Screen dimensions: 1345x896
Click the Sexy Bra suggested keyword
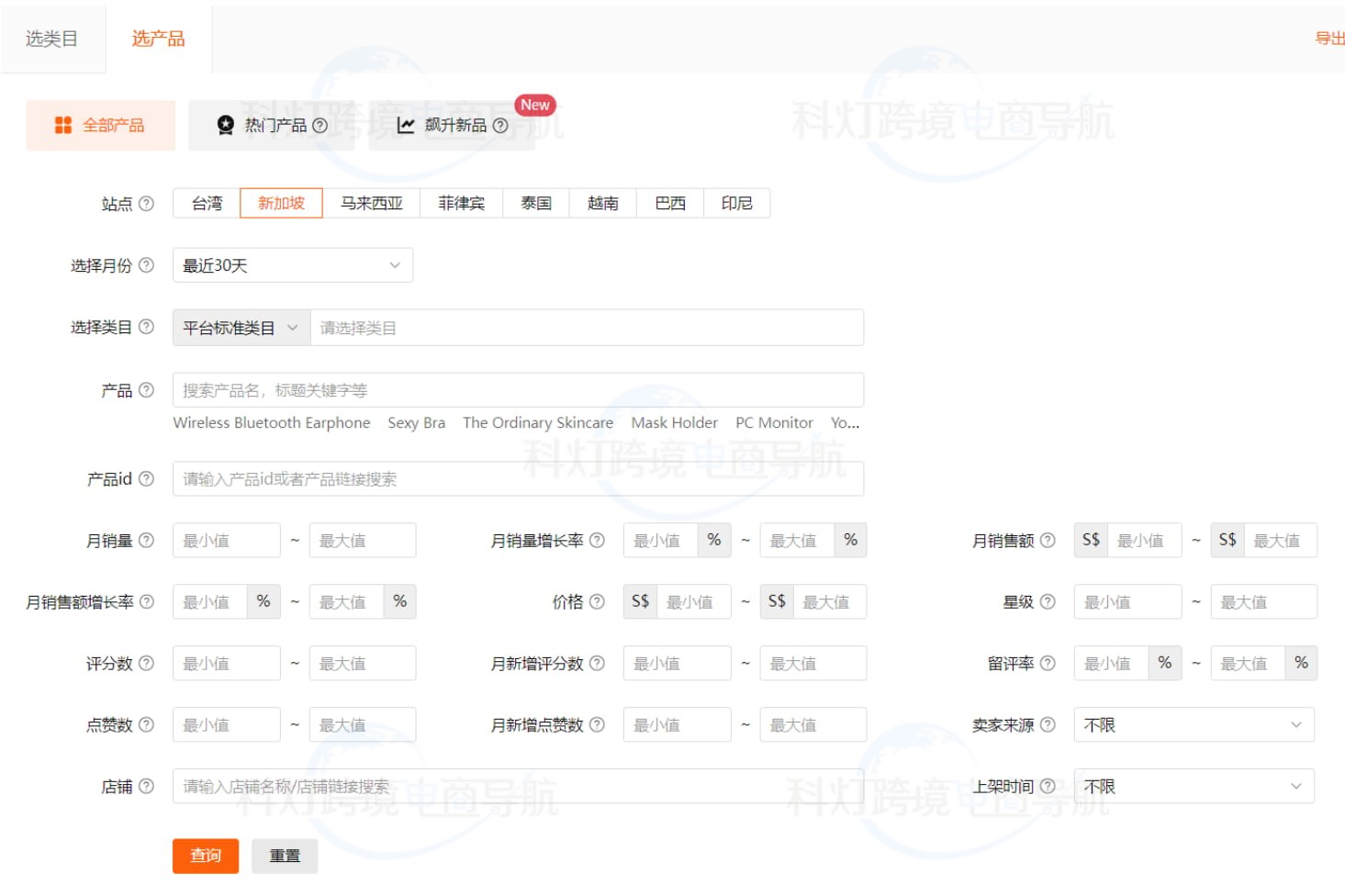(x=416, y=422)
